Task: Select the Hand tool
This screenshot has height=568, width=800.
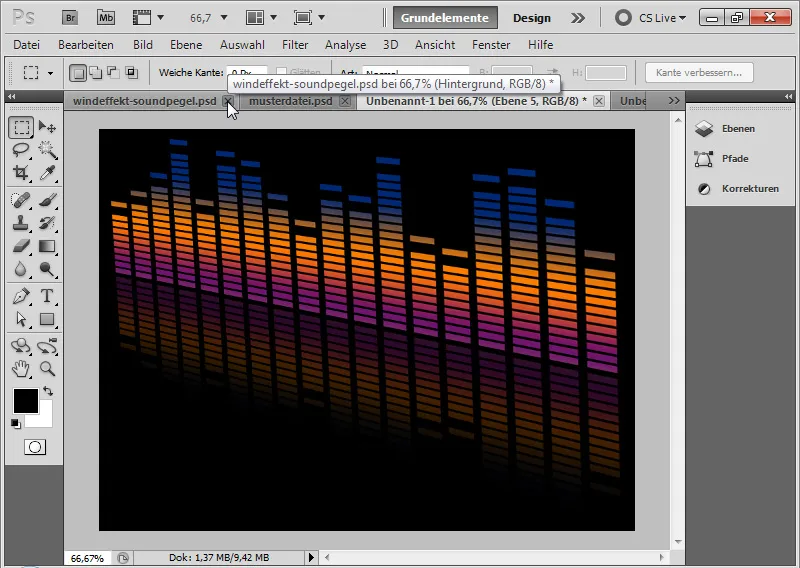Action: (21, 368)
